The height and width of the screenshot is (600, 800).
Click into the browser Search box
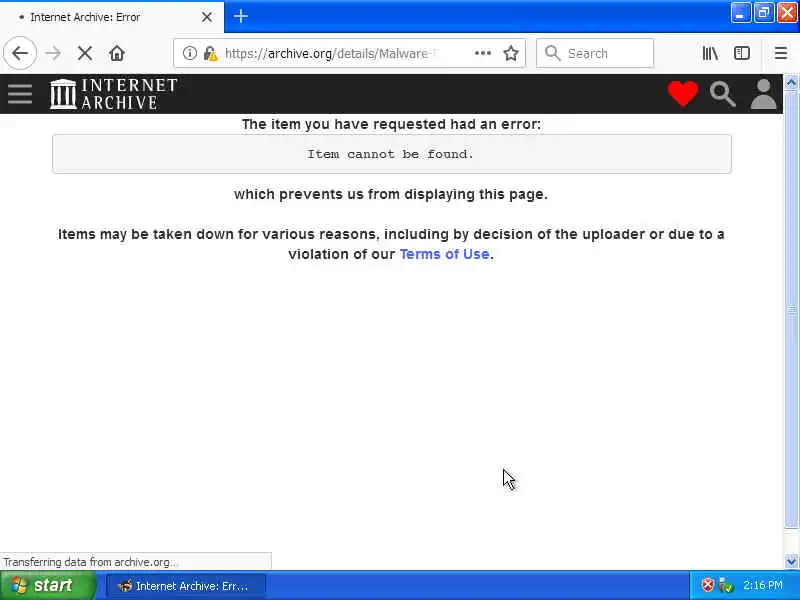pyautogui.click(x=595, y=53)
